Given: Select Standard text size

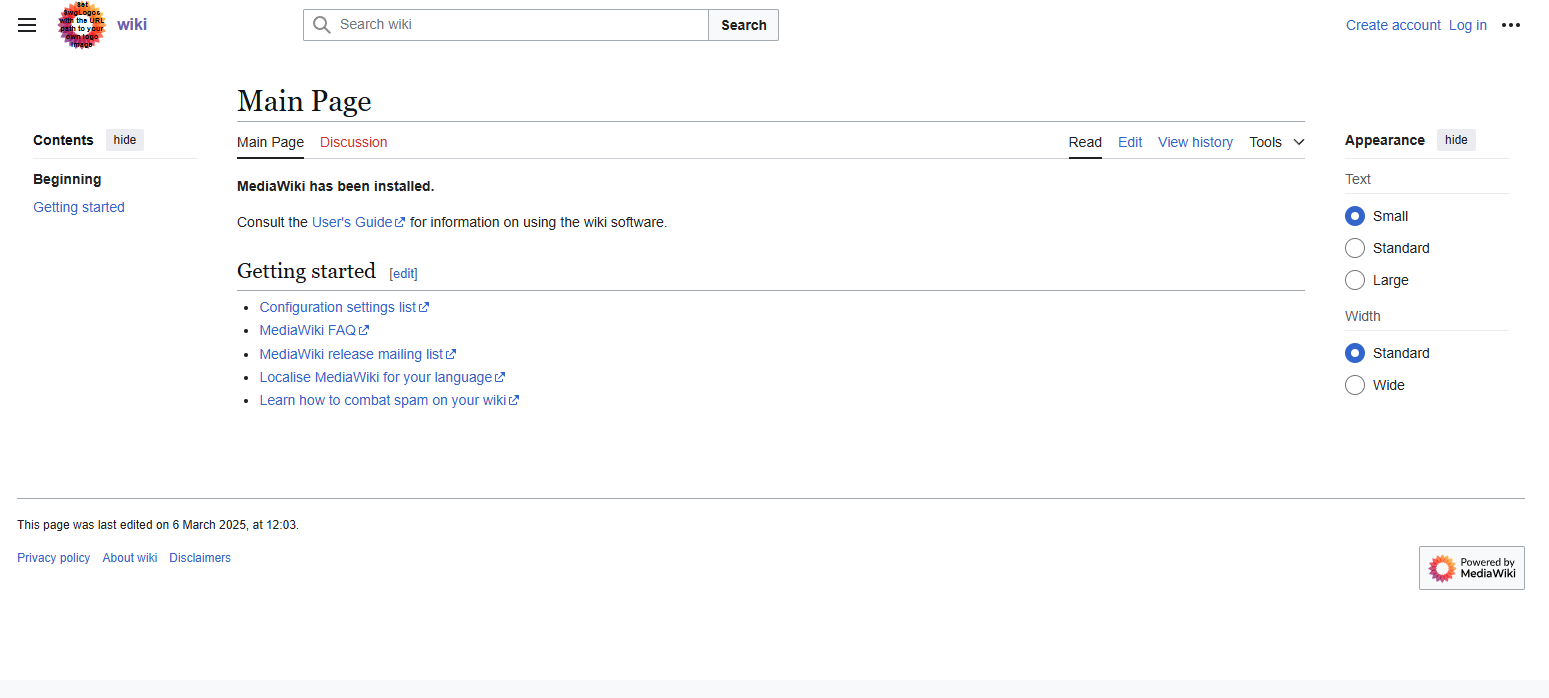Looking at the screenshot, I should (x=1355, y=248).
